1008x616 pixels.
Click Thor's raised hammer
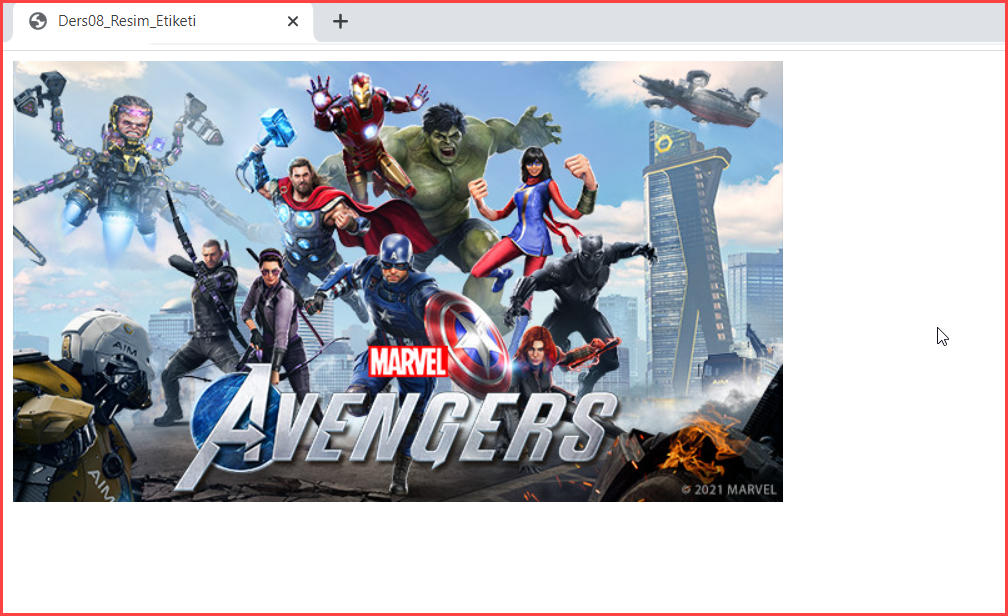pos(277,126)
